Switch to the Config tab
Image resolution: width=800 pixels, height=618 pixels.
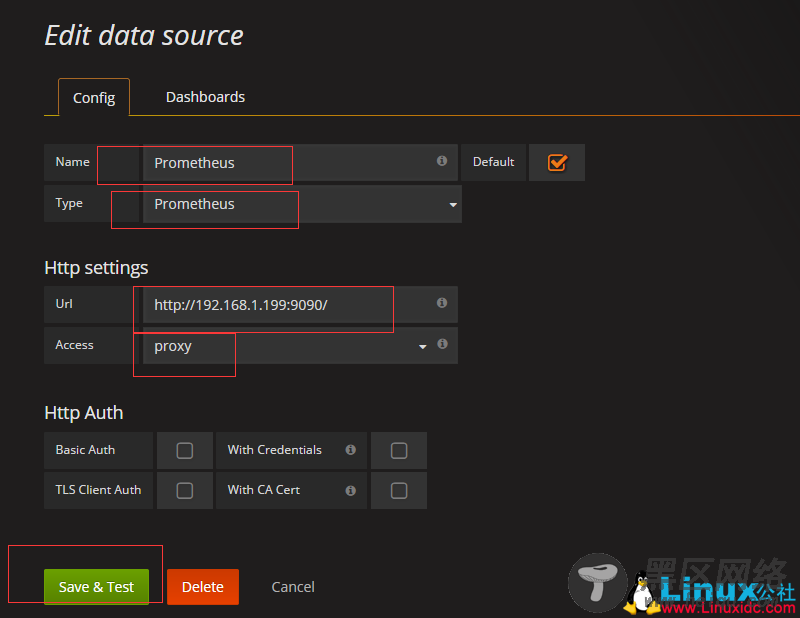click(x=94, y=97)
